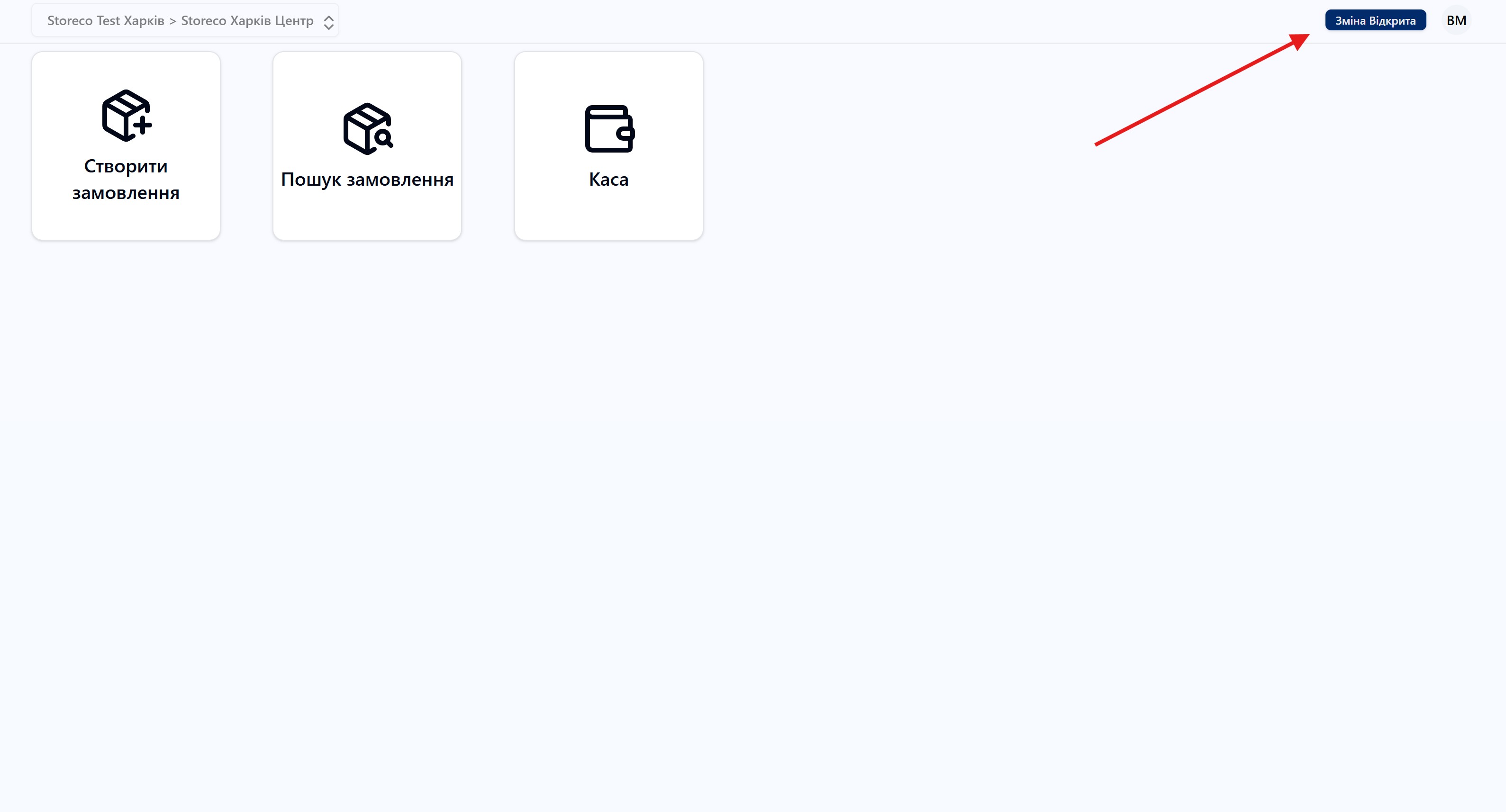Screen dimensions: 1506x812
Task: Click the word Відкрита in the shift badge
Action: tap(1392, 20)
